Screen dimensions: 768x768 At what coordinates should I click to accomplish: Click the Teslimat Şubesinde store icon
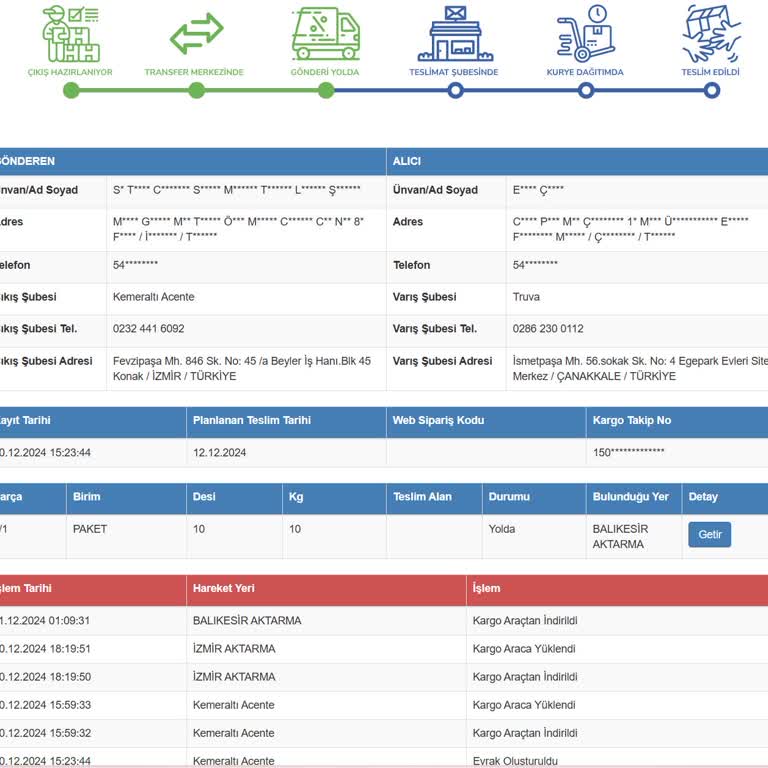click(x=455, y=34)
